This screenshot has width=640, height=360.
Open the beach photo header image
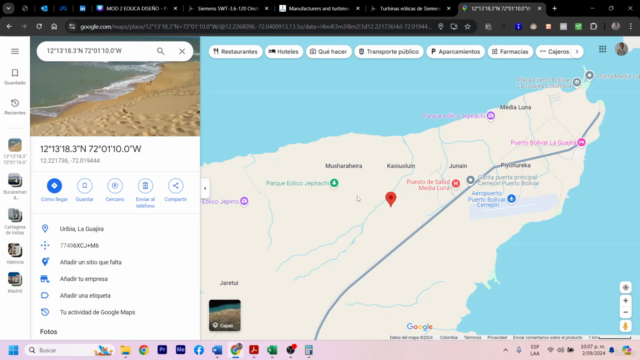[x=115, y=98]
